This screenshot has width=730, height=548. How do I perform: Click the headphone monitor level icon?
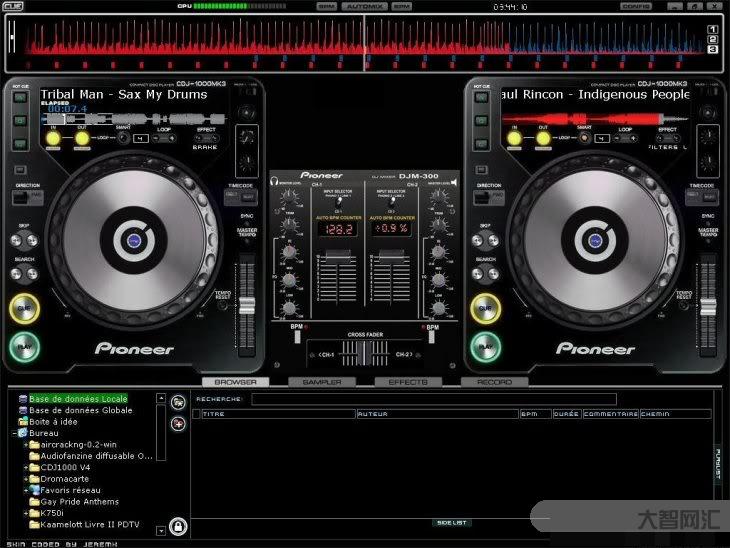(x=274, y=181)
